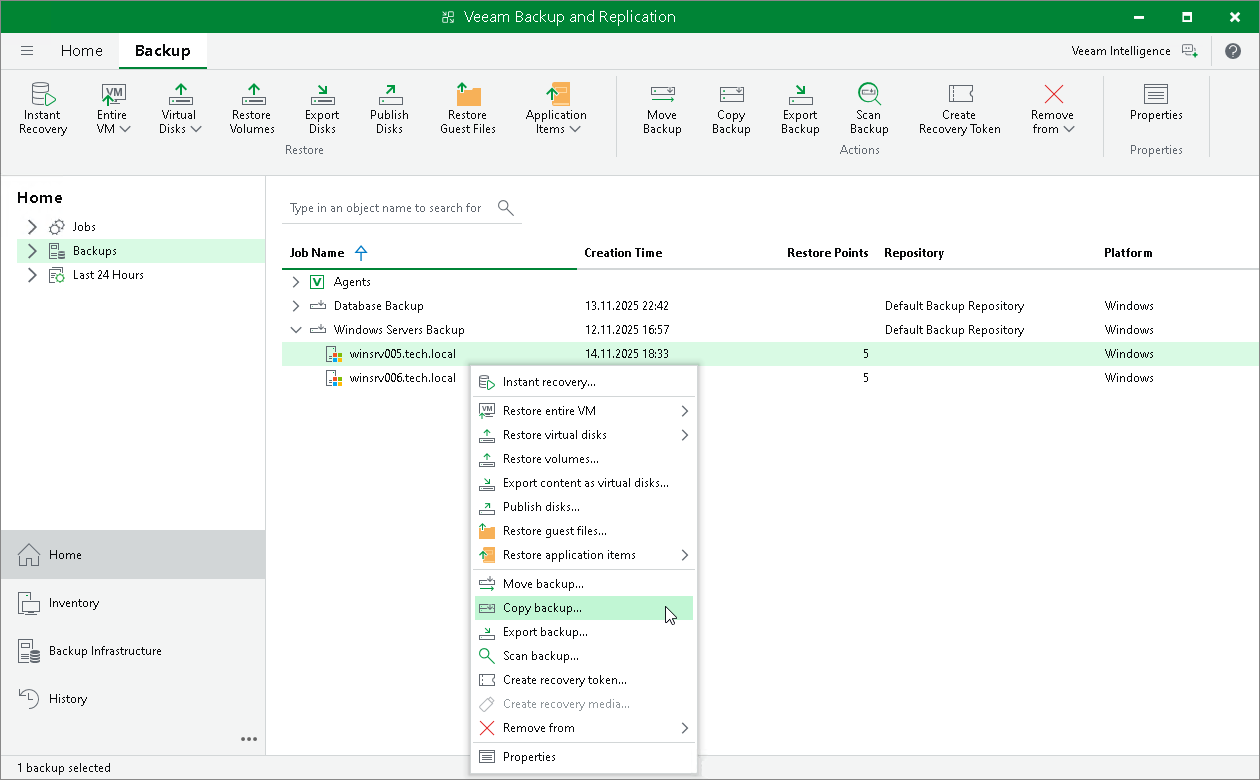Select Last 24 Hours tree item
Image resolution: width=1260 pixels, height=780 pixels.
pos(108,275)
